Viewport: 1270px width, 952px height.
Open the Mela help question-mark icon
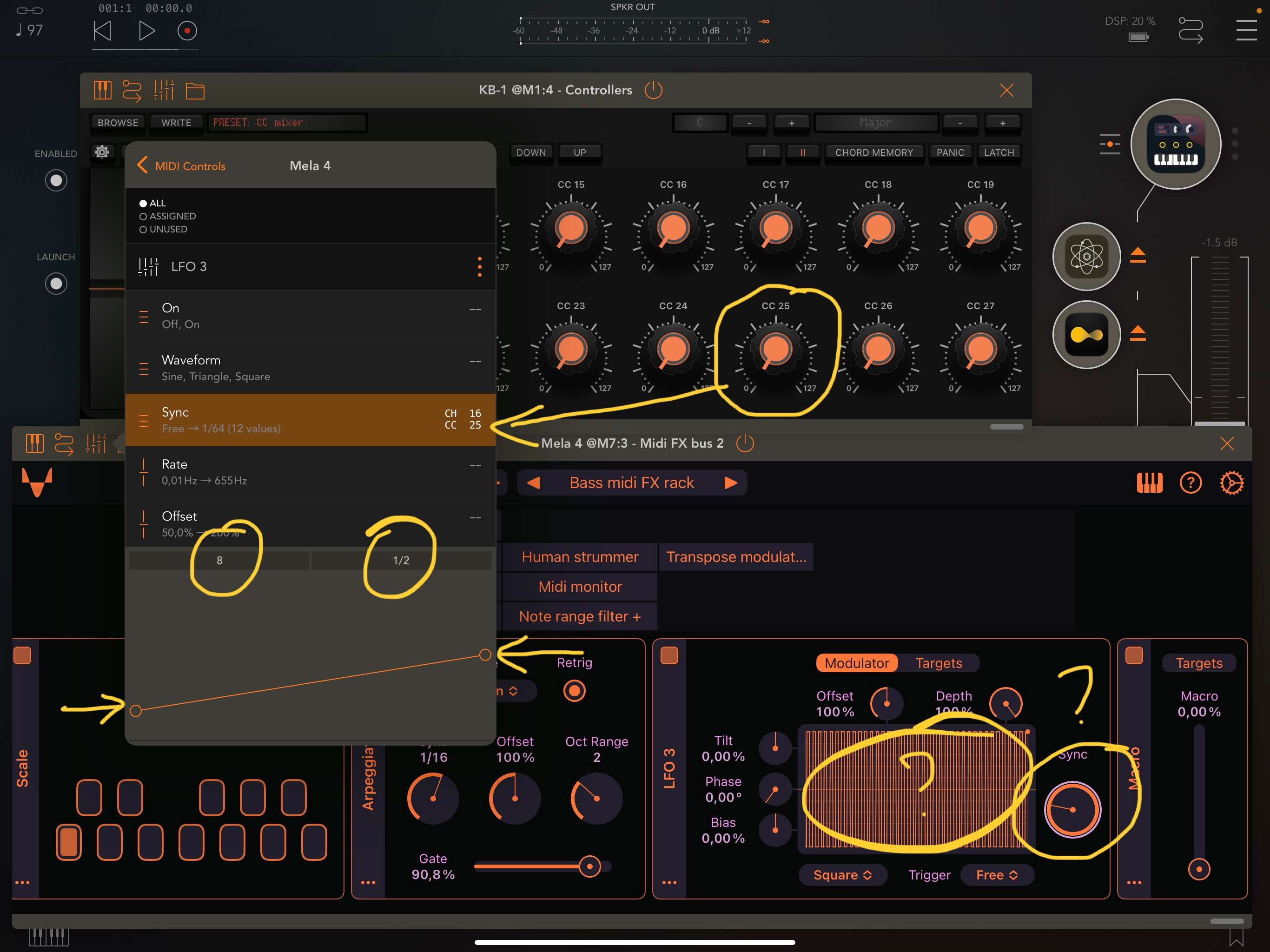pos(1190,483)
